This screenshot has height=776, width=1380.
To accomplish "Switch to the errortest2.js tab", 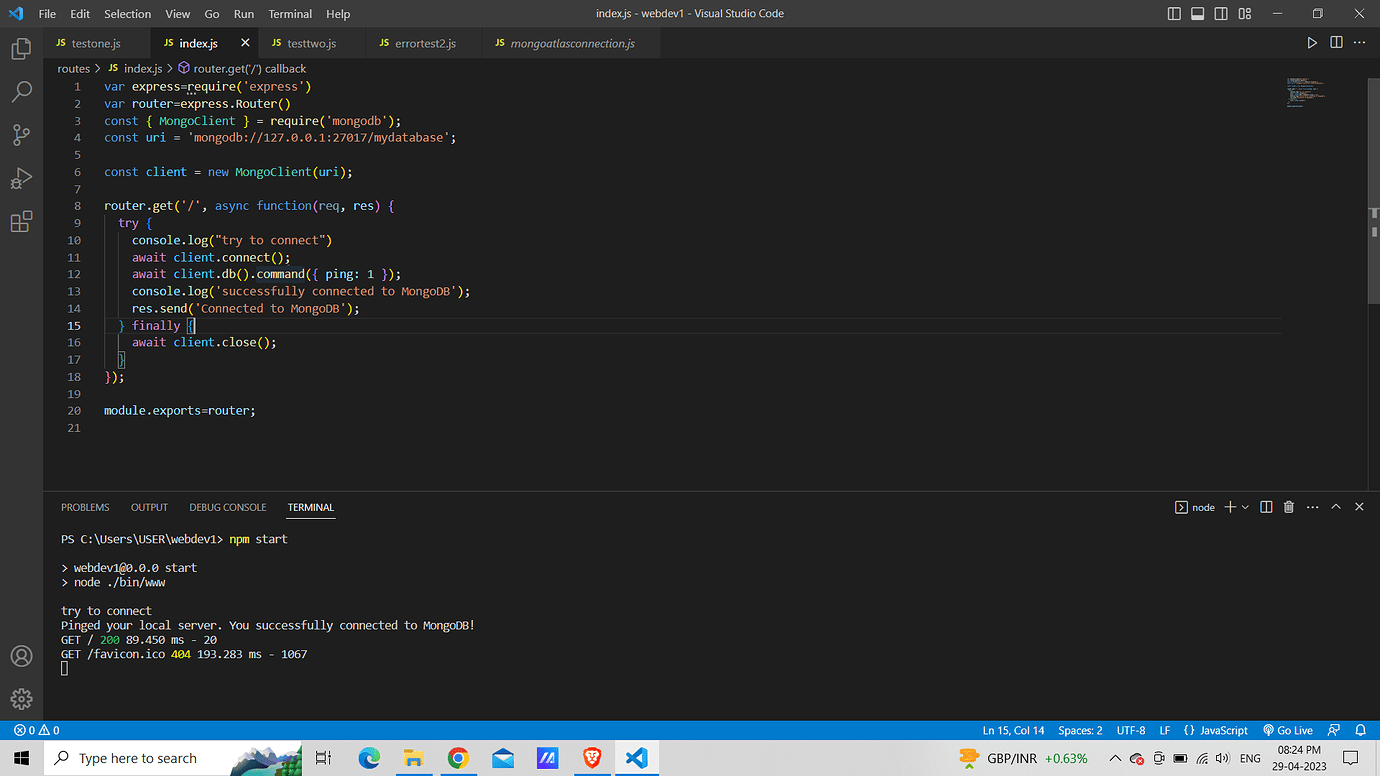I will click(424, 43).
